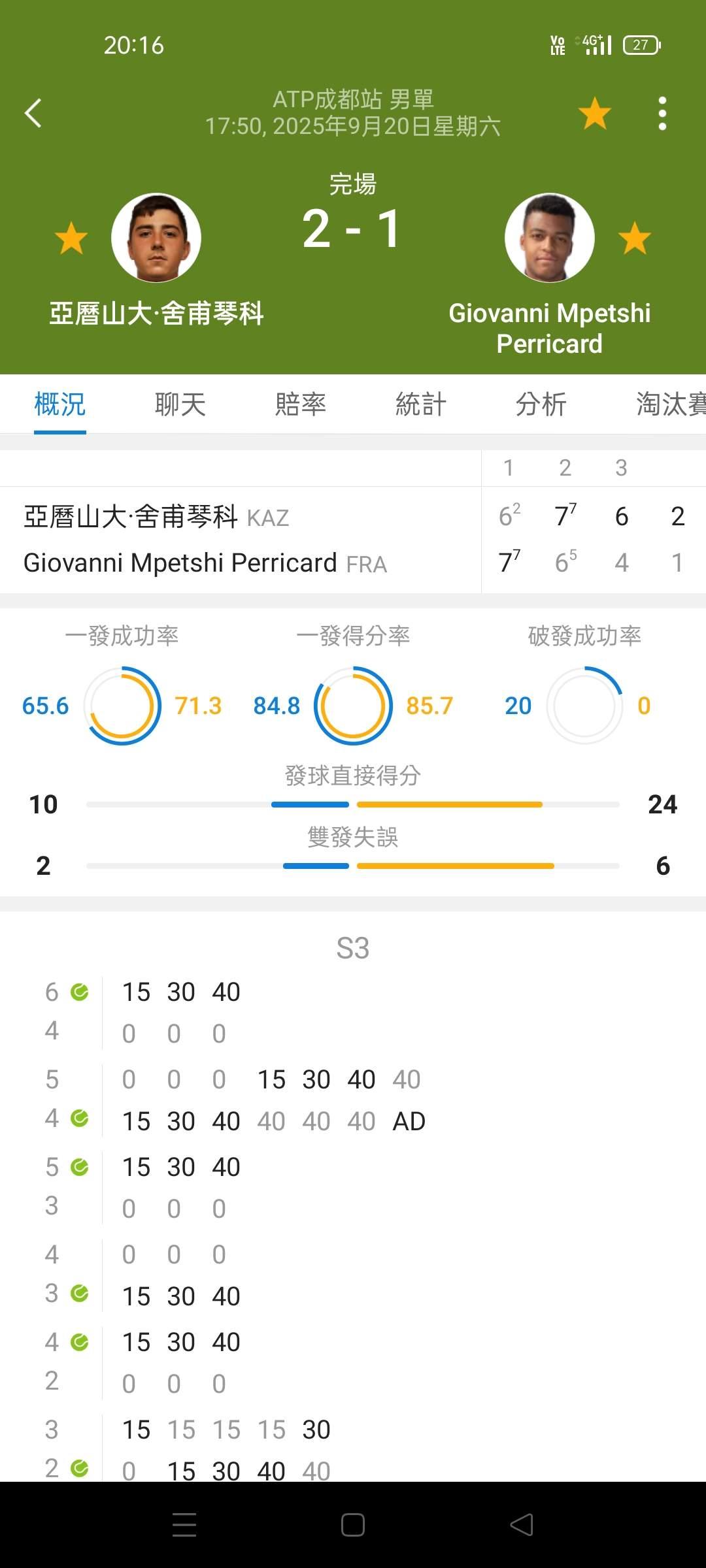
Task: Switch to the 賠率 tab
Action: [301, 404]
